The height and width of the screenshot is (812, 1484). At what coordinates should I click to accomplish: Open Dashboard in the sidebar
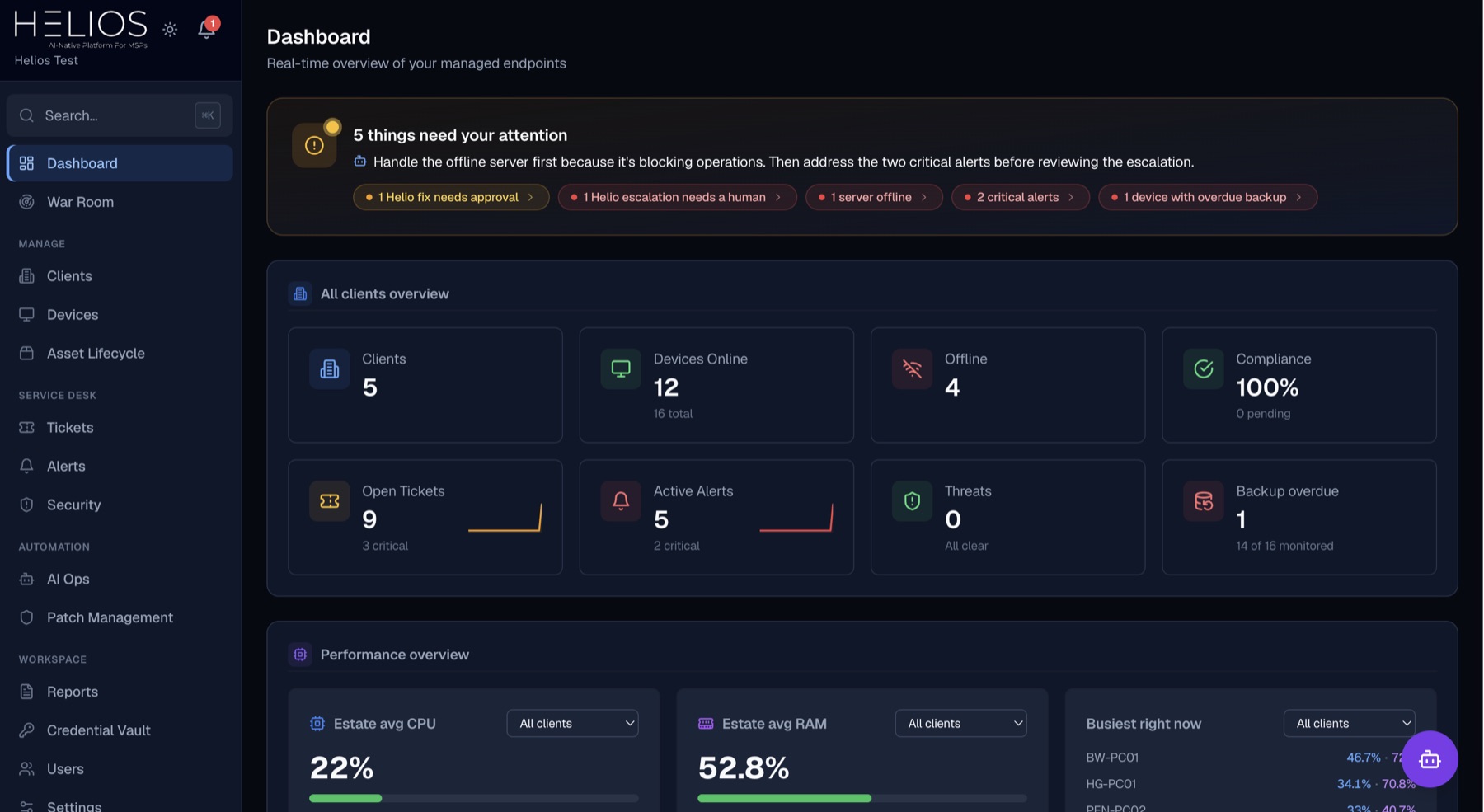click(x=120, y=163)
